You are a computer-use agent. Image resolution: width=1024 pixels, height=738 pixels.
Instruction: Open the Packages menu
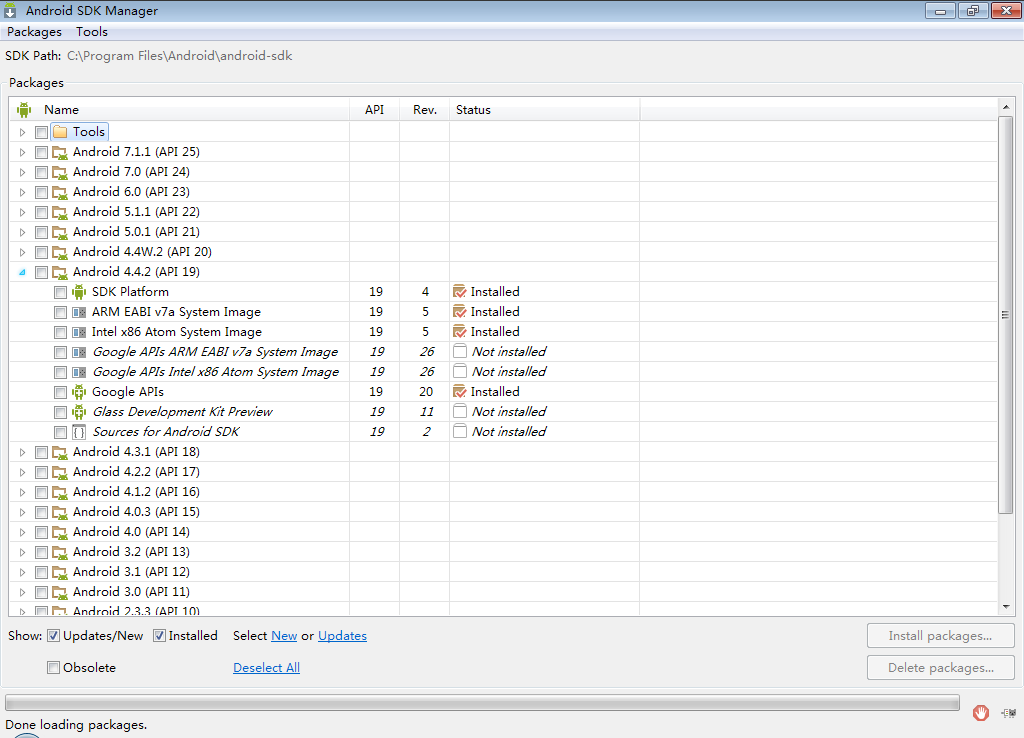click(x=34, y=32)
